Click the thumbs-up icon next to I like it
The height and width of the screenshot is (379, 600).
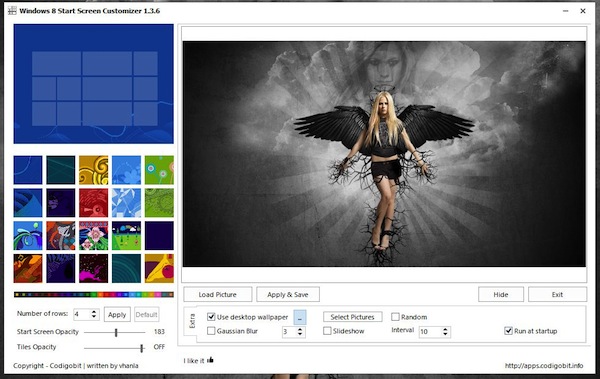[x=210, y=360]
